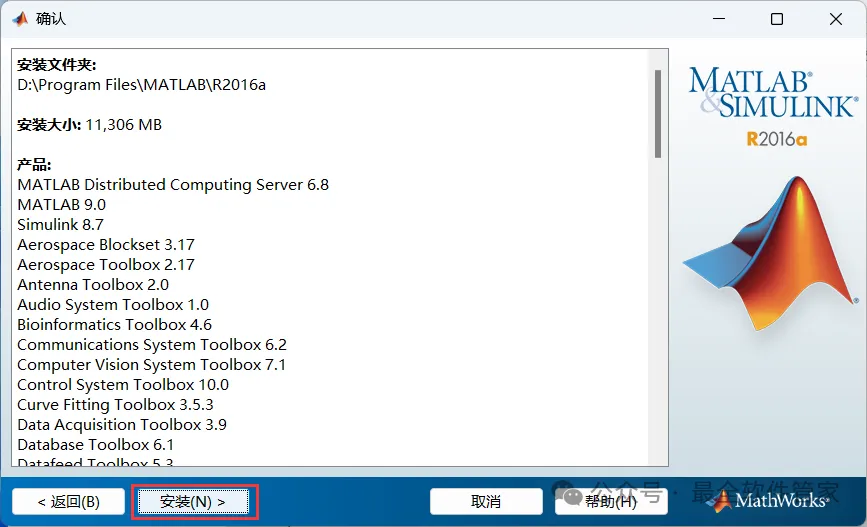The height and width of the screenshot is (527, 867).
Task: Select Aerospace Toolbox 2.17 line
Action: click(x=106, y=265)
